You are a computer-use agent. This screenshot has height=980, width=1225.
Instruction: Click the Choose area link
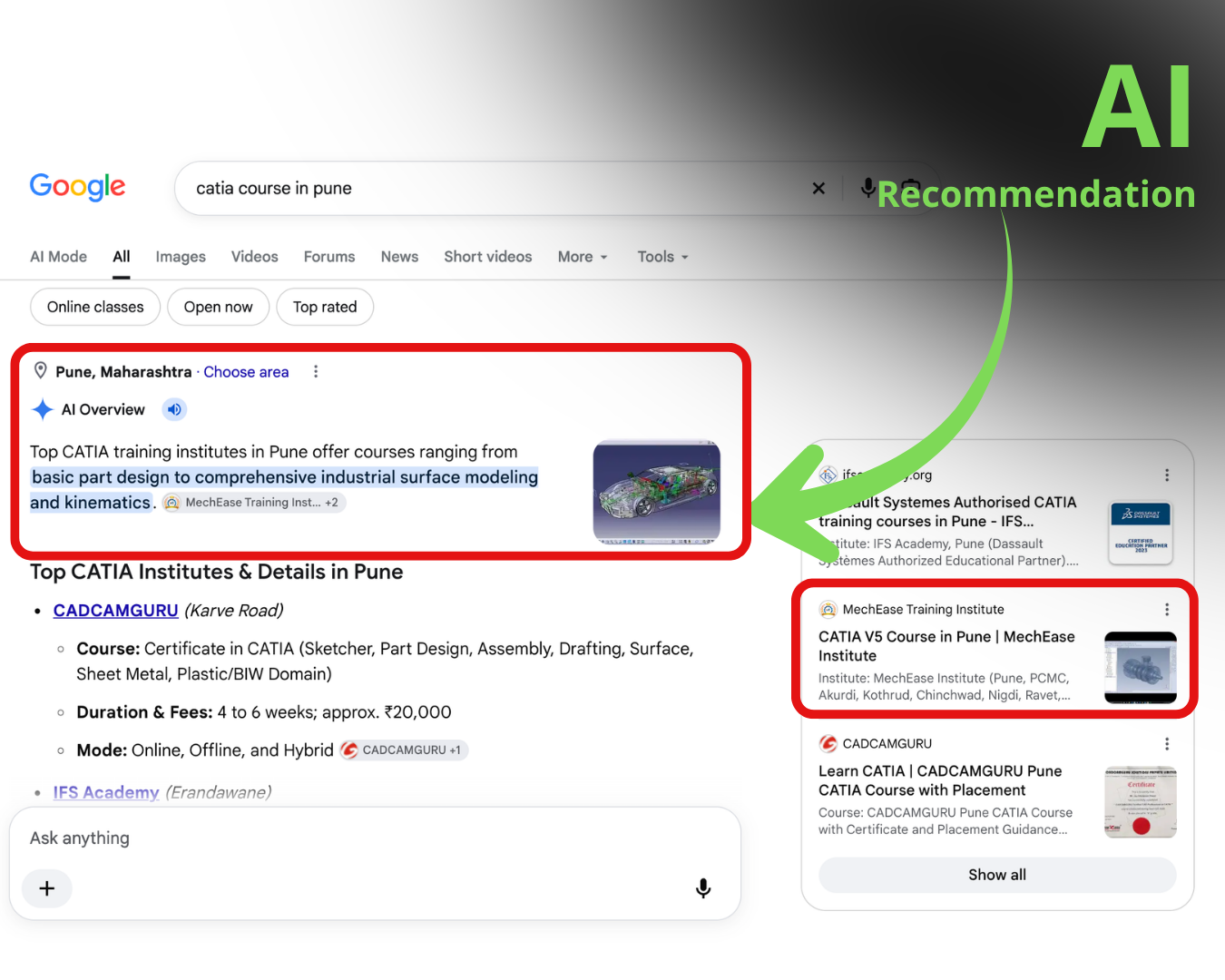pyautogui.click(x=246, y=371)
